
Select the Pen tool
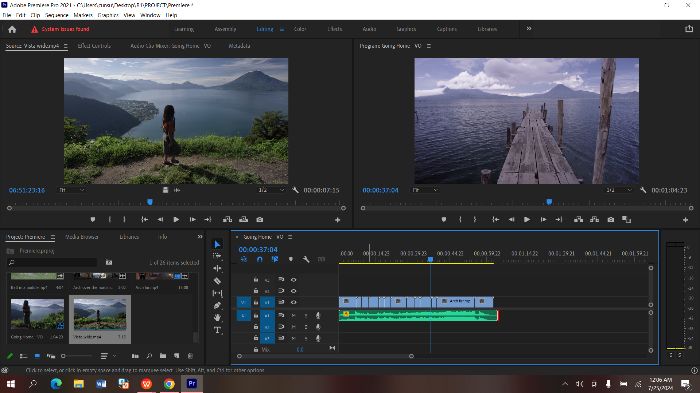[x=217, y=305]
